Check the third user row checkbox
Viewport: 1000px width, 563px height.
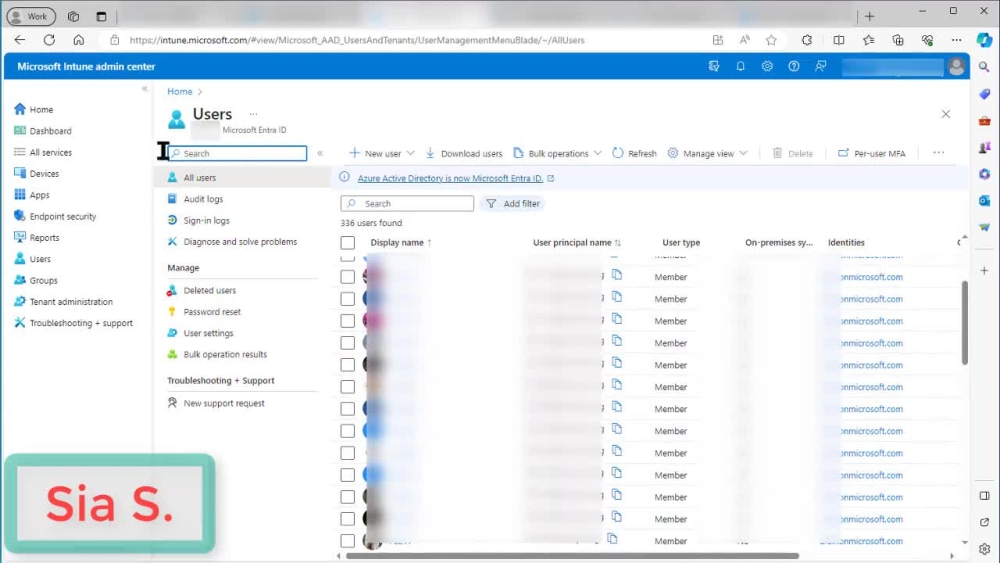point(348,321)
